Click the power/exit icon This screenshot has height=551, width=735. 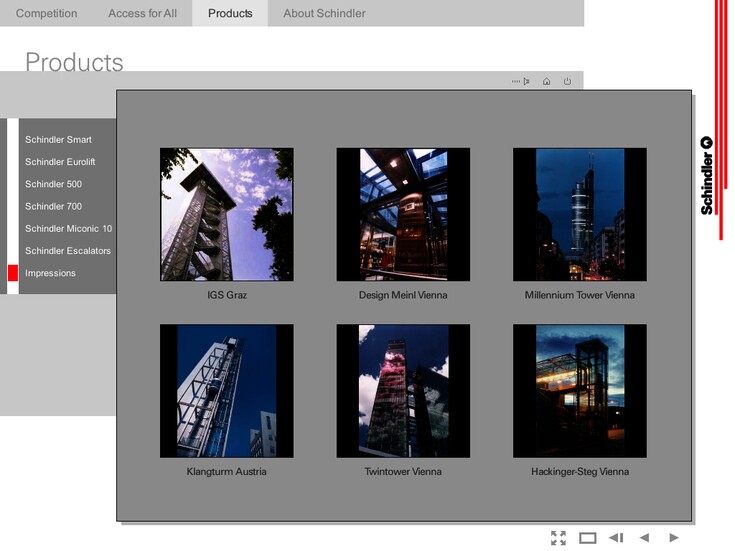[567, 81]
